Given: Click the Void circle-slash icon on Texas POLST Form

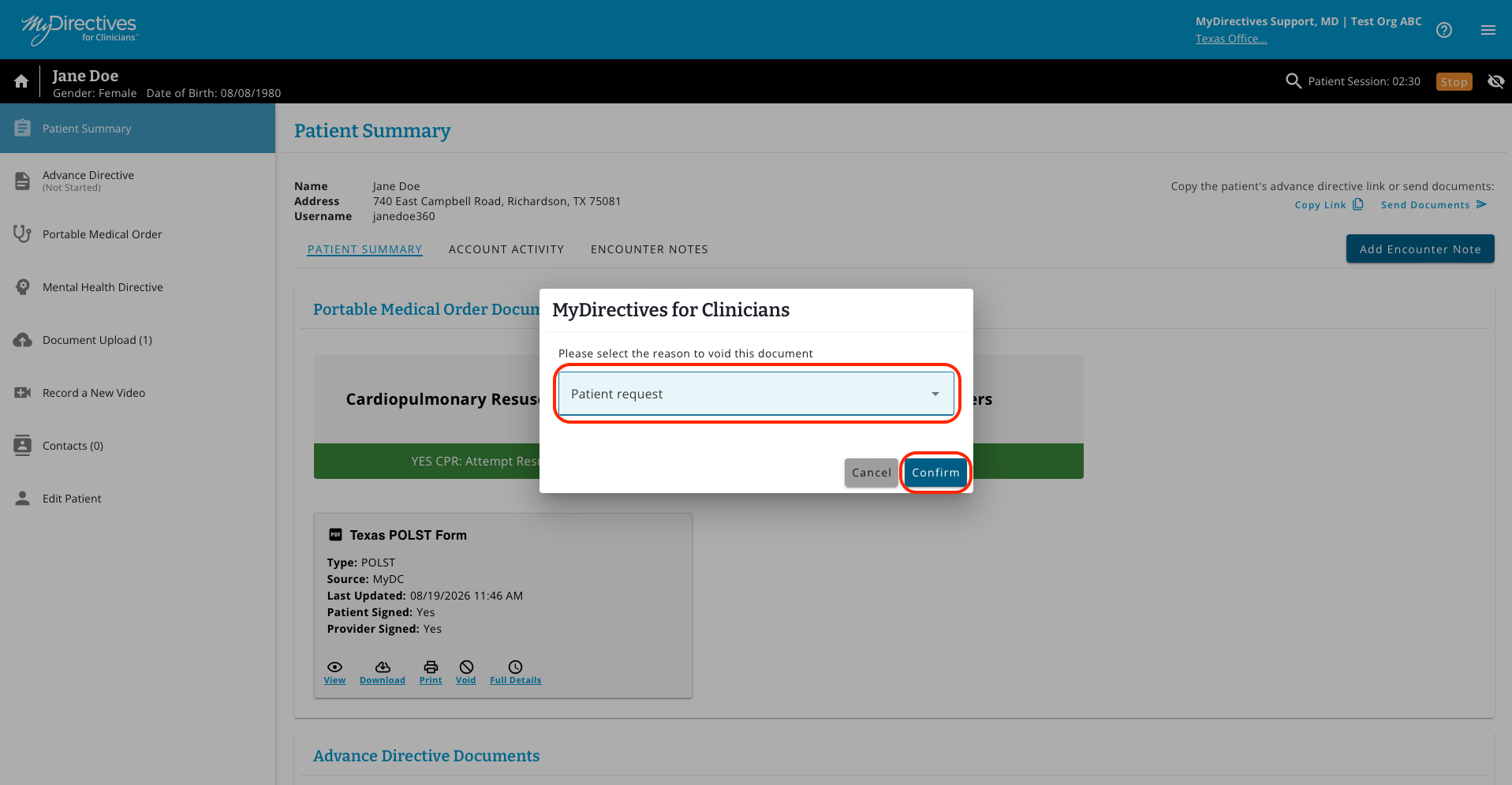Looking at the screenshot, I should coord(466,667).
